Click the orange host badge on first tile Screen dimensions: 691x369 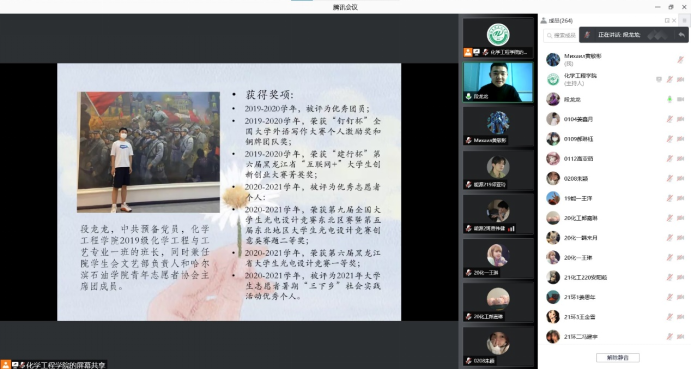468,52
